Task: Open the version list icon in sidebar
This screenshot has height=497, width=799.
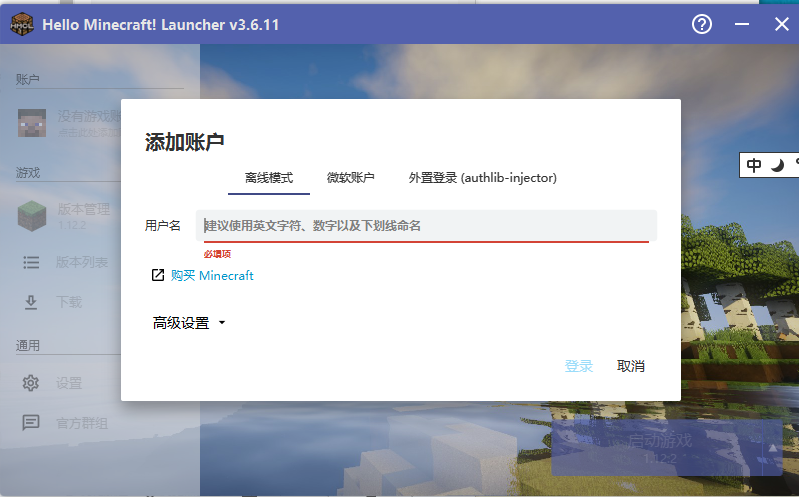Action: click(x=32, y=262)
